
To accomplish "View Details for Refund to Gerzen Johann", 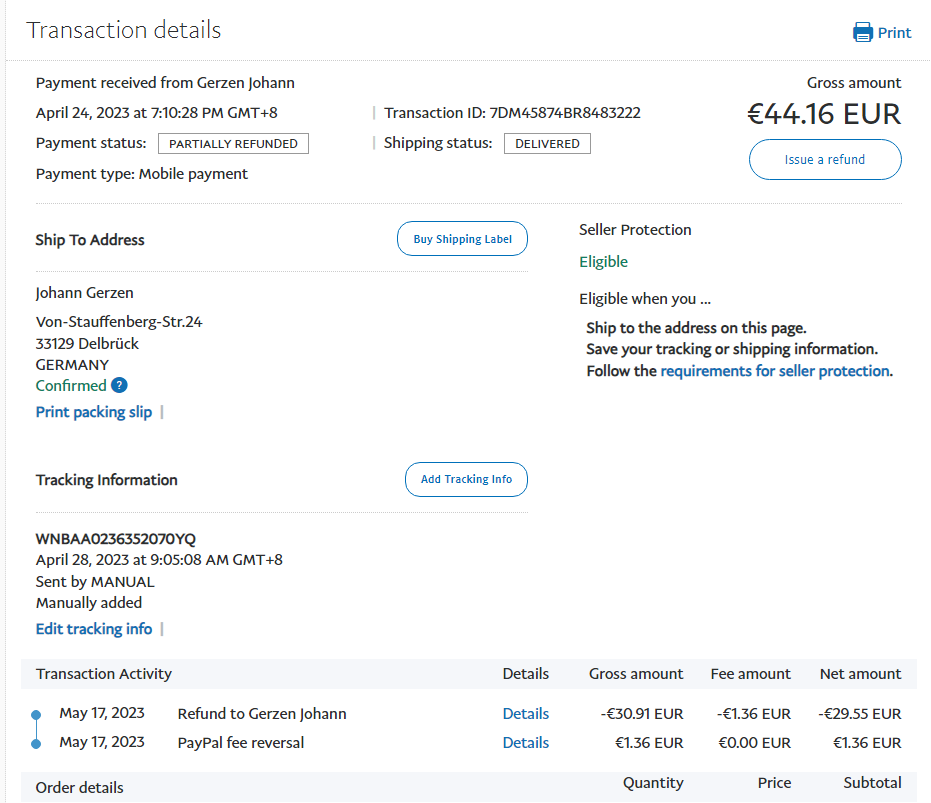I will click(525, 714).
